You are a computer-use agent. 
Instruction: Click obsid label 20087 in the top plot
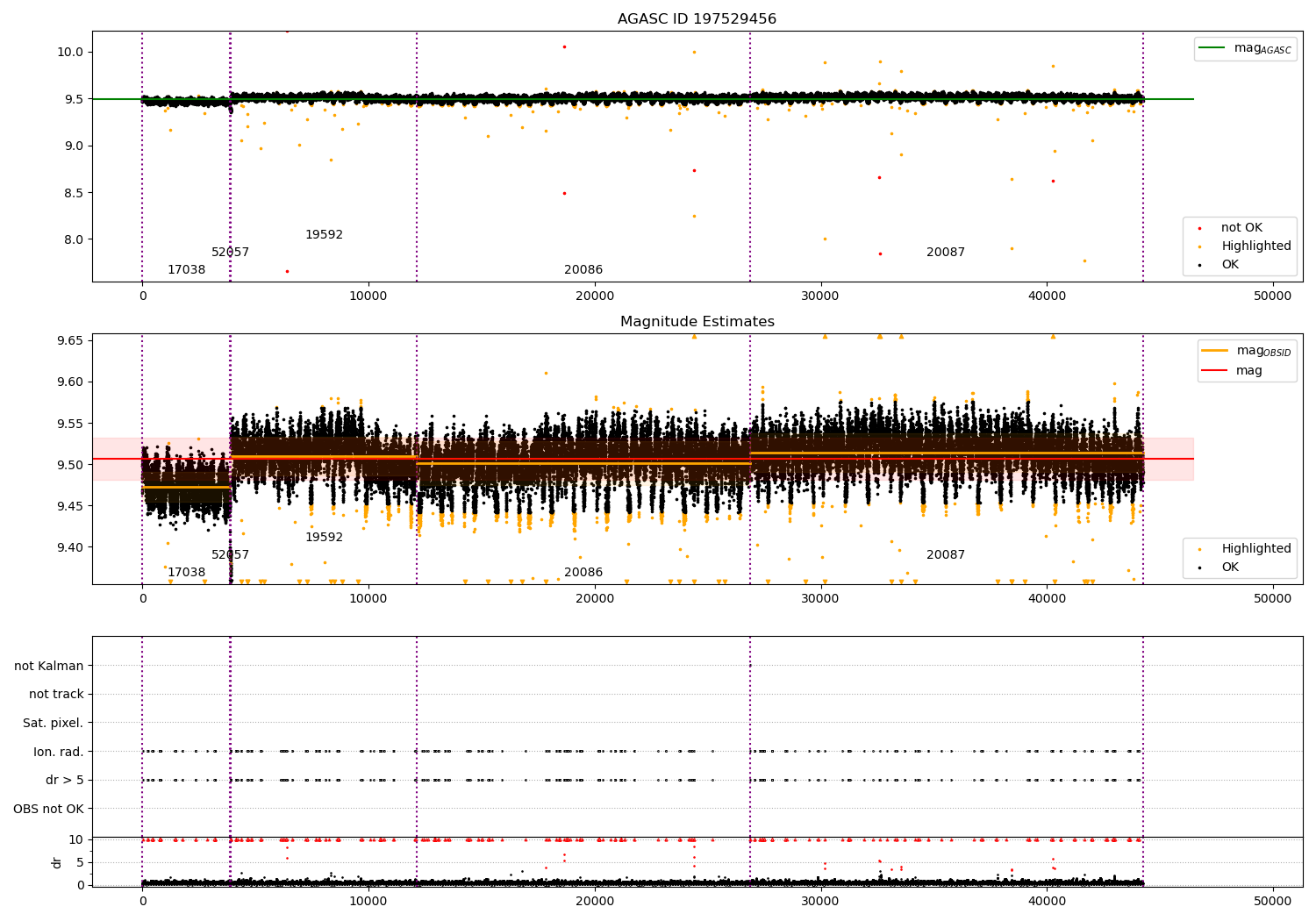(946, 253)
